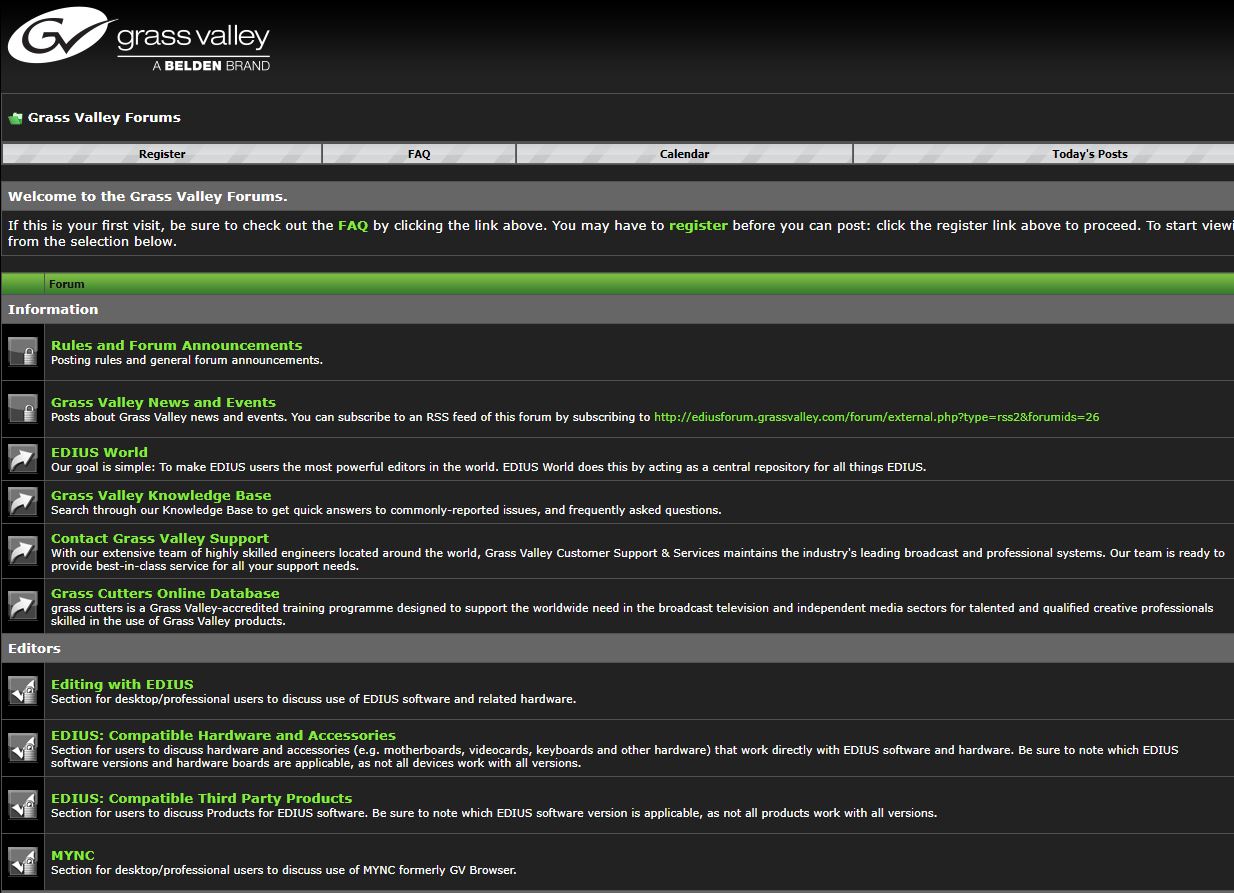The width and height of the screenshot is (1234, 893).
Task: Open Grass Valley News and Events forum
Action: [x=163, y=402]
